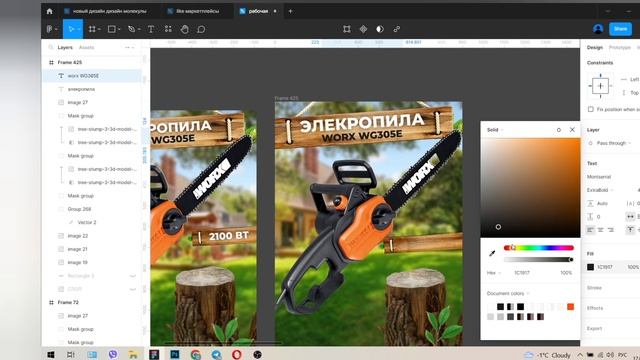
Task: Click the Share button
Action: click(620, 29)
